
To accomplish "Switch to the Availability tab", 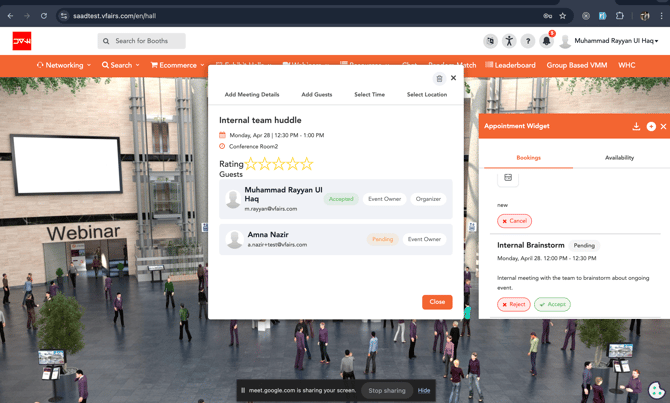I will pyautogui.click(x=619, y=157).
